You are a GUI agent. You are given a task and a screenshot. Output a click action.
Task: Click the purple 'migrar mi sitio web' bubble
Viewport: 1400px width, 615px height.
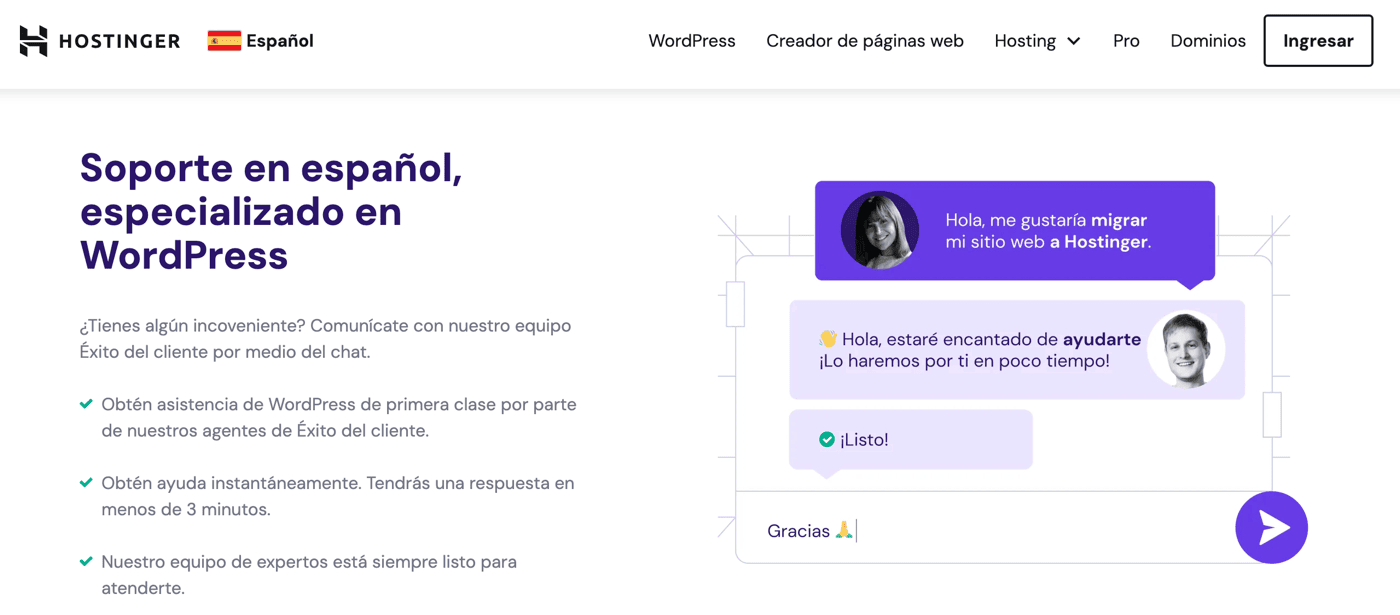pos(1015,231)
